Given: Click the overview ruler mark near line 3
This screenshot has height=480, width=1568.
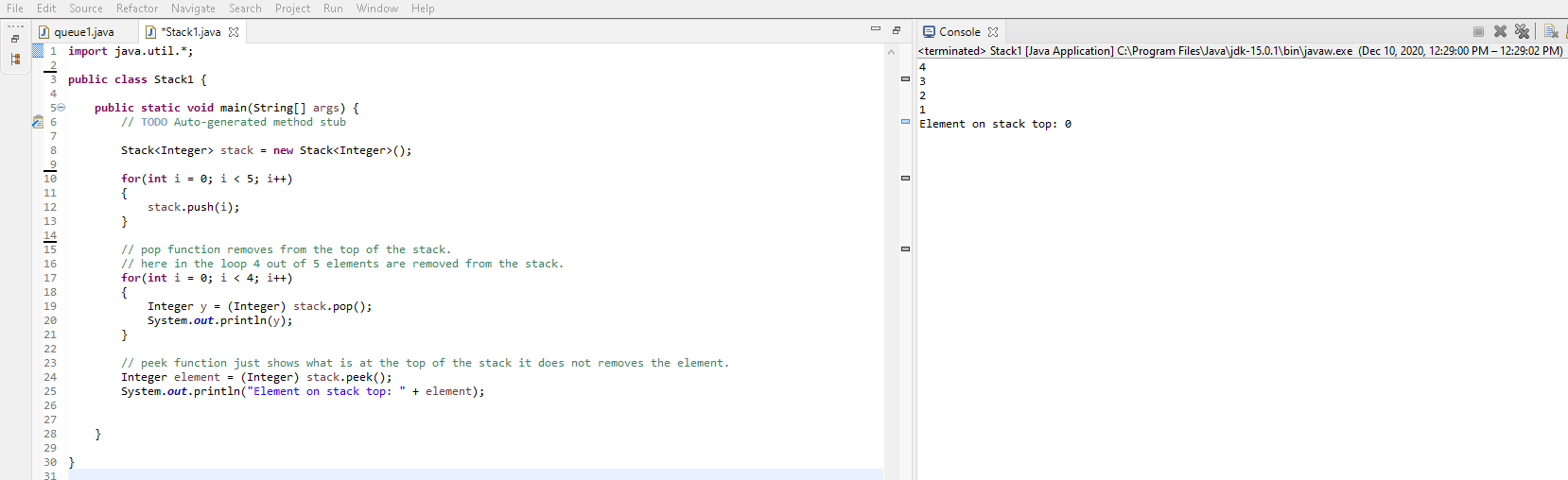Looking at the screenshot, I should [x=905, y=78].
